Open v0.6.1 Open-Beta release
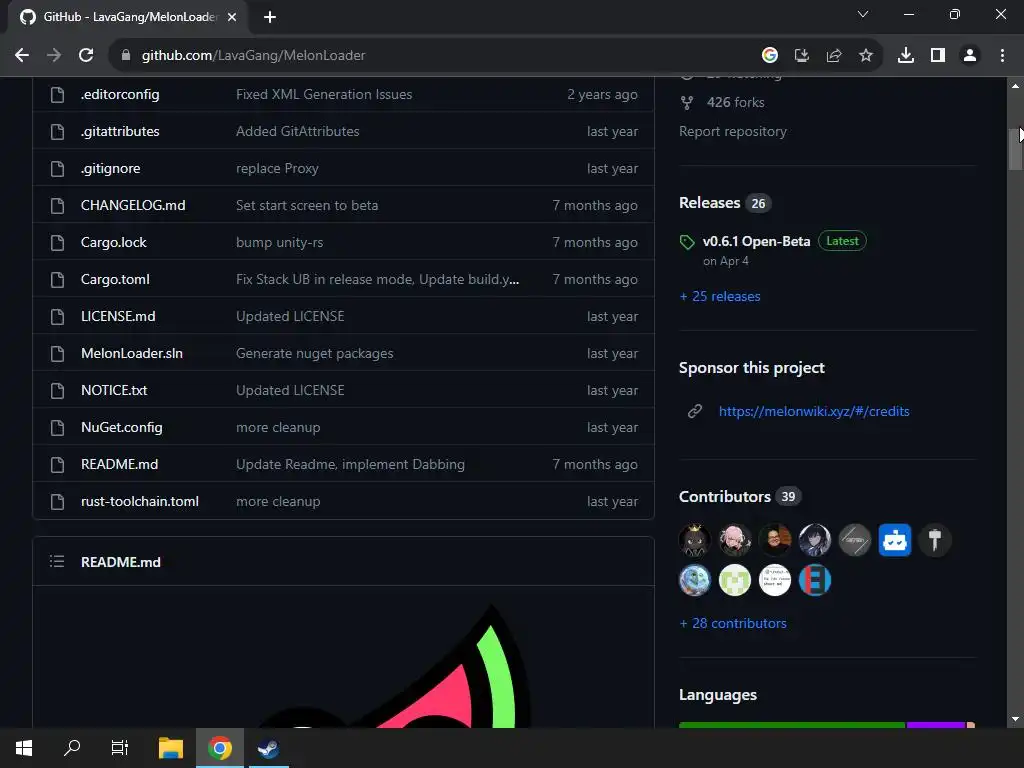 pos(756,241)
